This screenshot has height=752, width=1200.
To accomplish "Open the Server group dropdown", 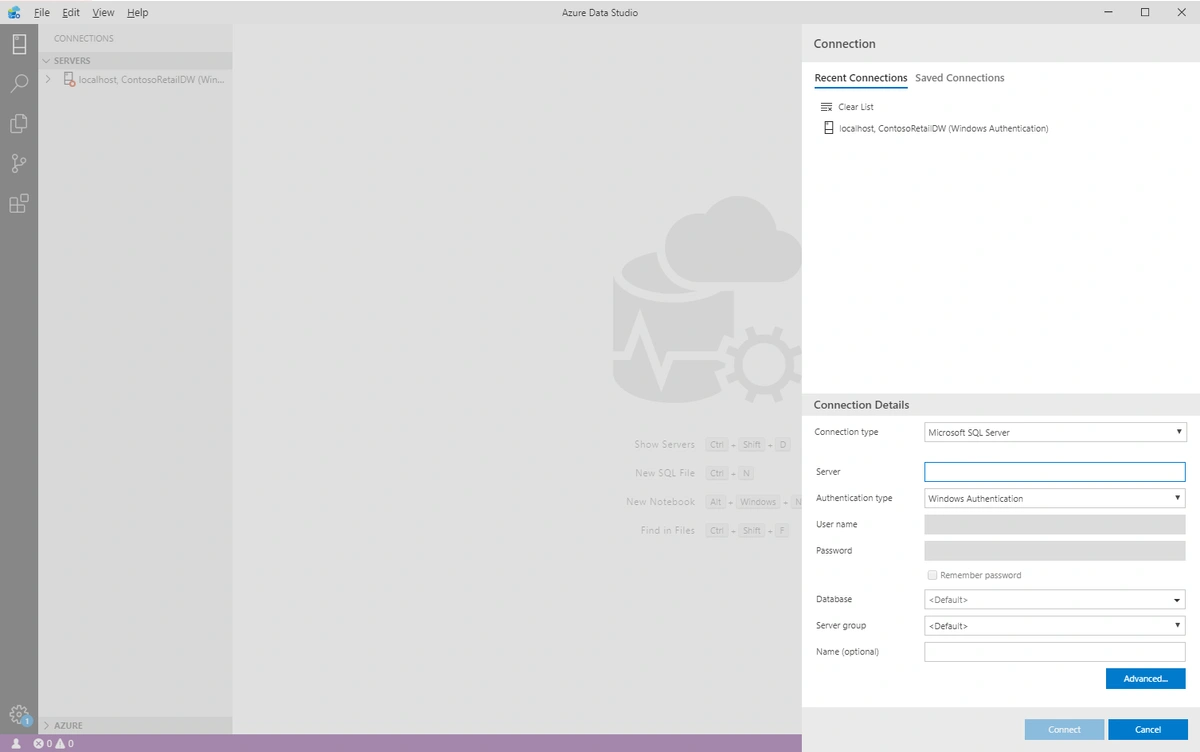I will pyautogui.click(x=1055, y=626).
